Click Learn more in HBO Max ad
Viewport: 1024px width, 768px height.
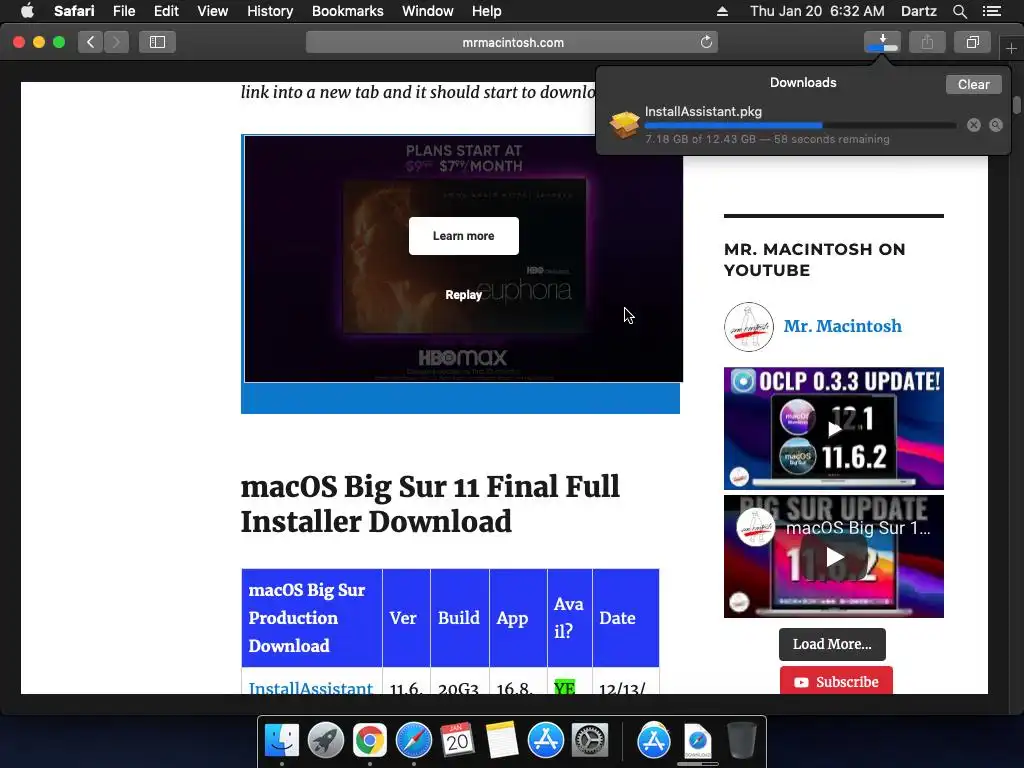464,236
